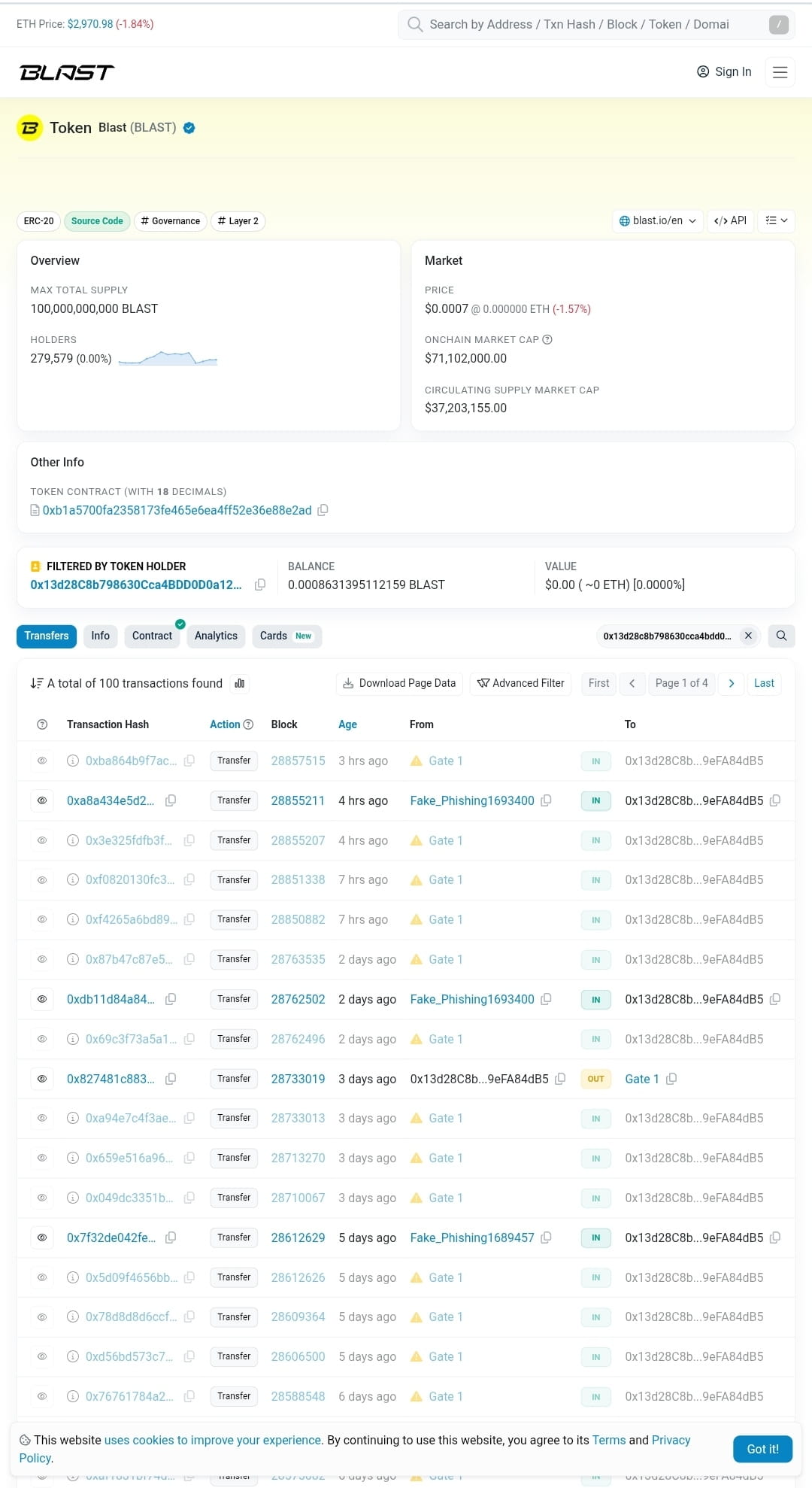Copy recipient address in block 28855211 row
Image resolution: width=812 pixels, height=1488 pixels.
775,800
